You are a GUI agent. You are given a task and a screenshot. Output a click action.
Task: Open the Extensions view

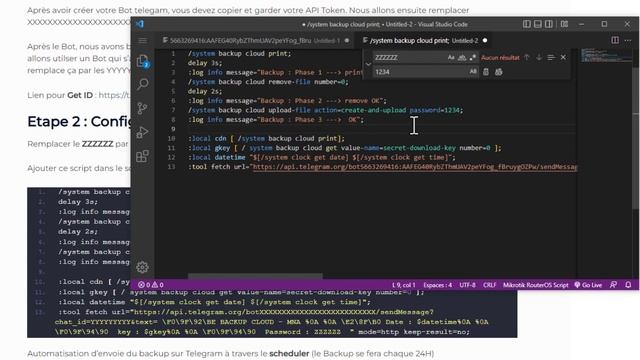(142, 156)
